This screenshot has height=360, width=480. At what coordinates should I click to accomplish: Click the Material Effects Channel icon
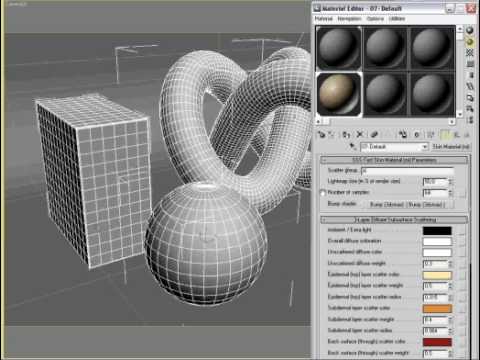point(417,135)
